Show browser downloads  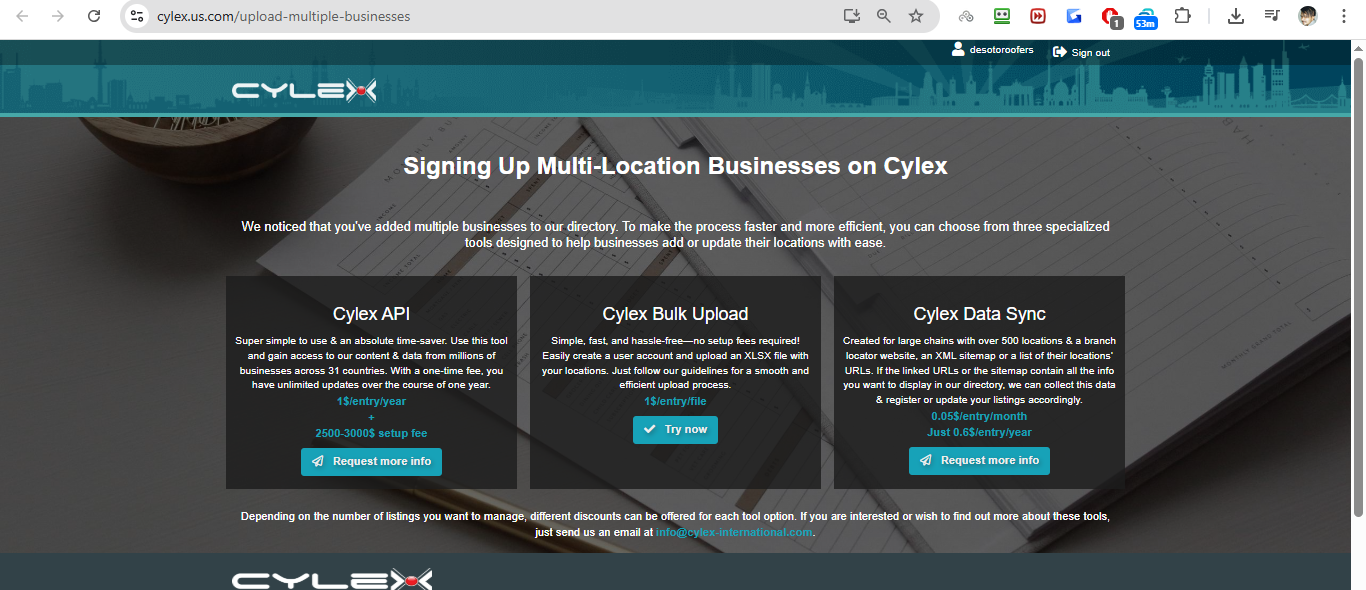coord(1236,16)
